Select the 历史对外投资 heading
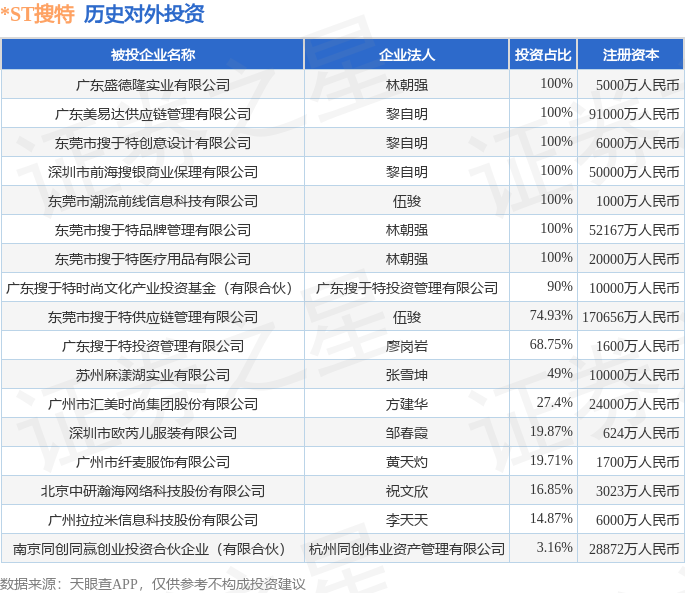 pyautogui.click(x=144, y=14)
